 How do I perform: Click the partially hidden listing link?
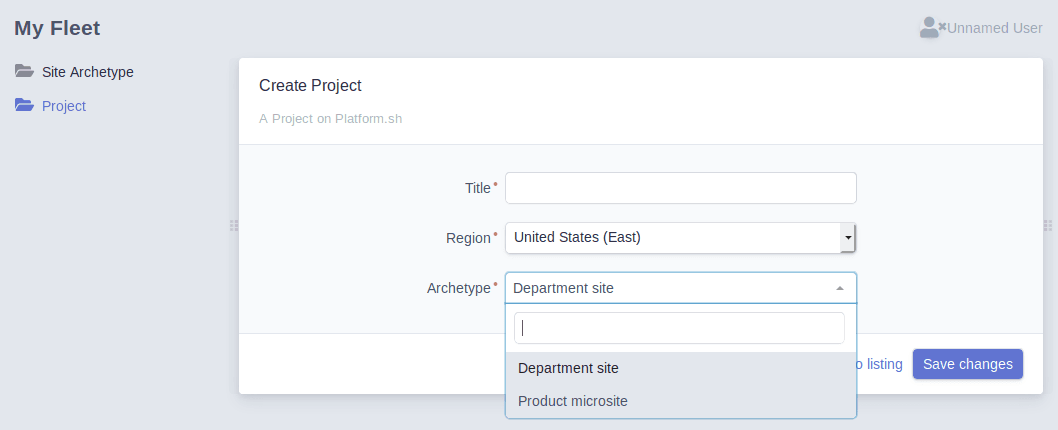[x=880, y=365]
